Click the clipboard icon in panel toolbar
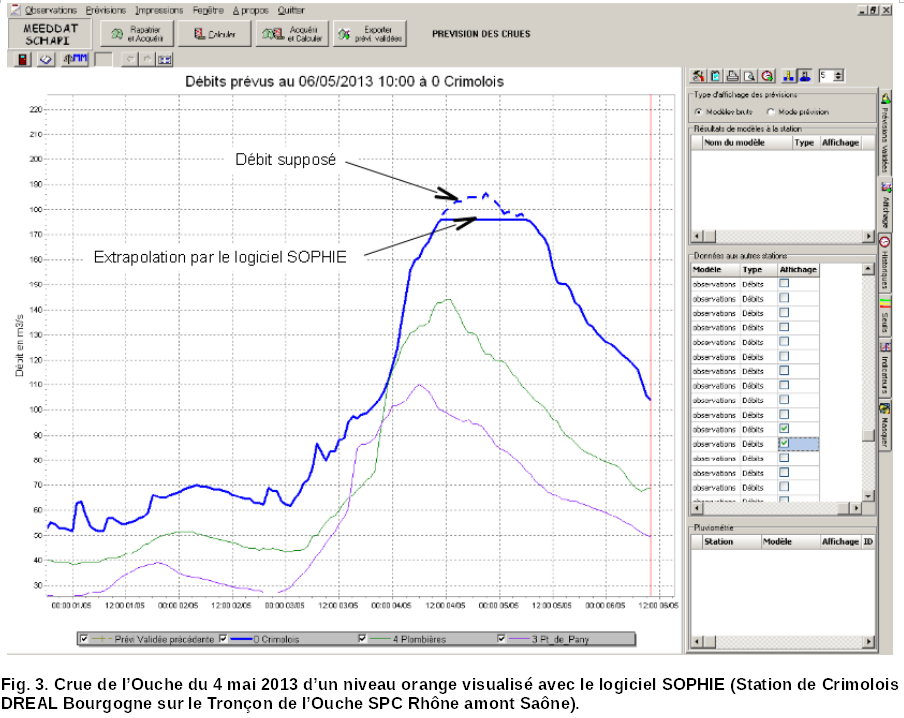904x718 pixels. (715, 76)
